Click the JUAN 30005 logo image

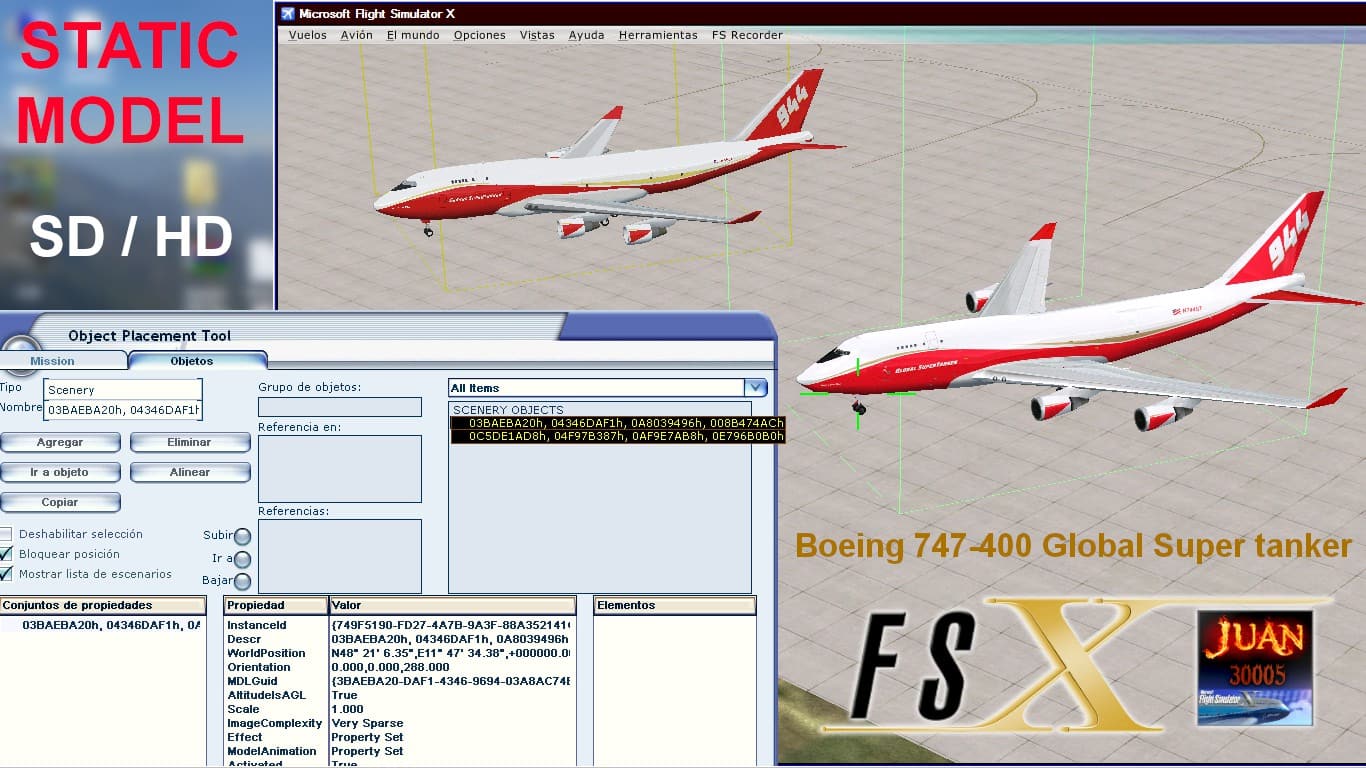coord(1254,668)
